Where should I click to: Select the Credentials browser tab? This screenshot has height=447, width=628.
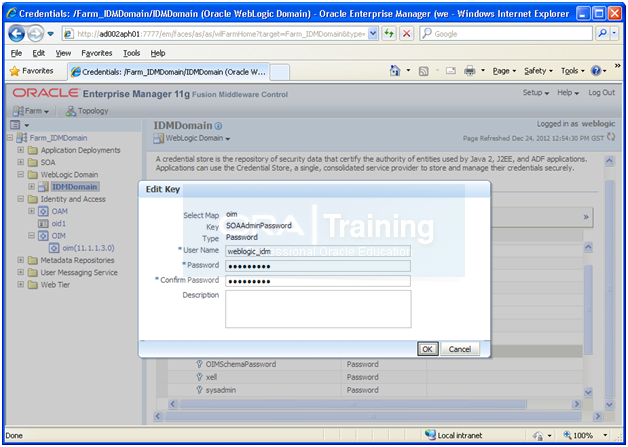pyautogui.click(x=168, y=72)
